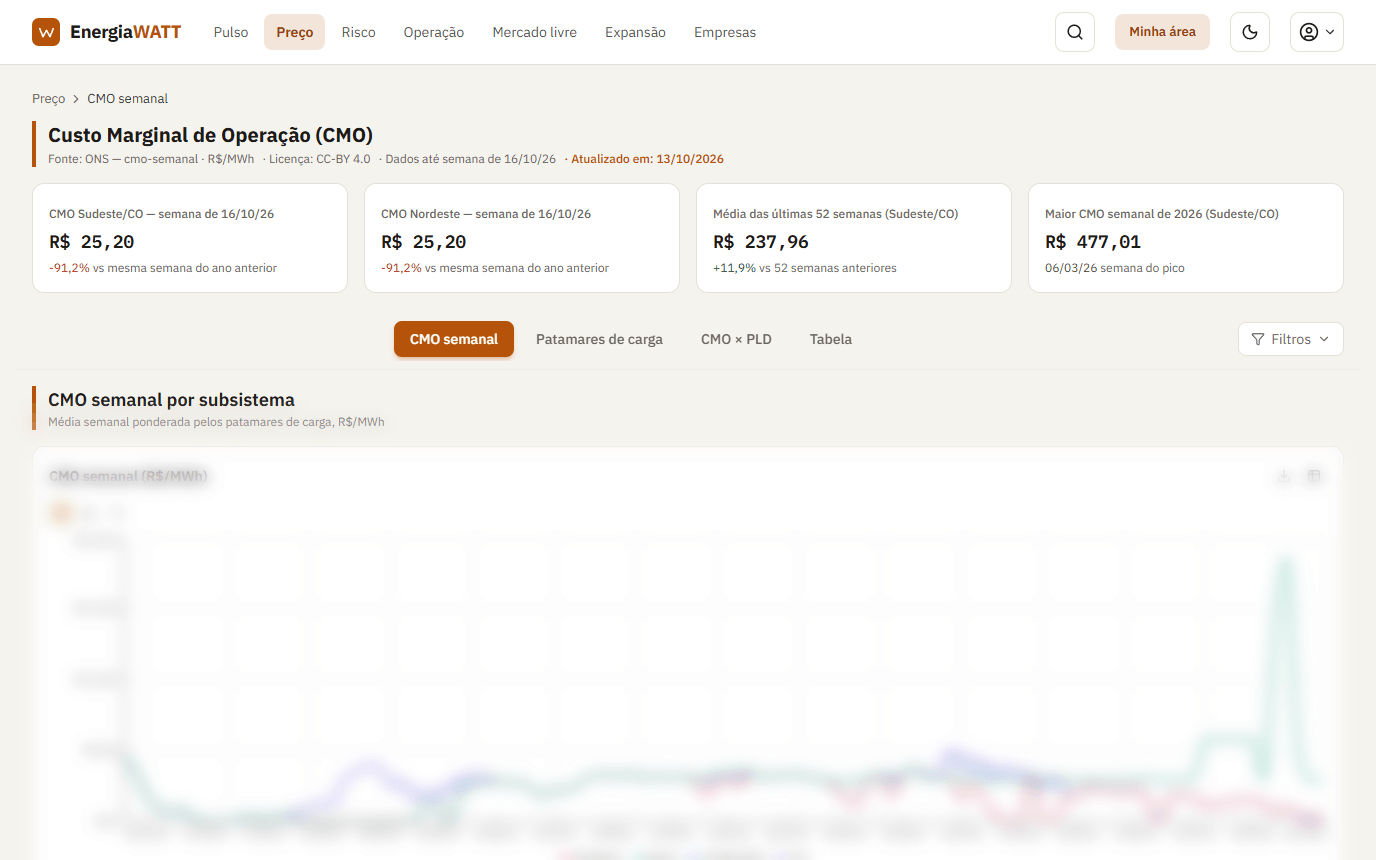Screen dimensions: 1376x860
Task: Click 'Média das últimas 52 semanas (Sudeste/CO)' label
Action: (836, 214)
